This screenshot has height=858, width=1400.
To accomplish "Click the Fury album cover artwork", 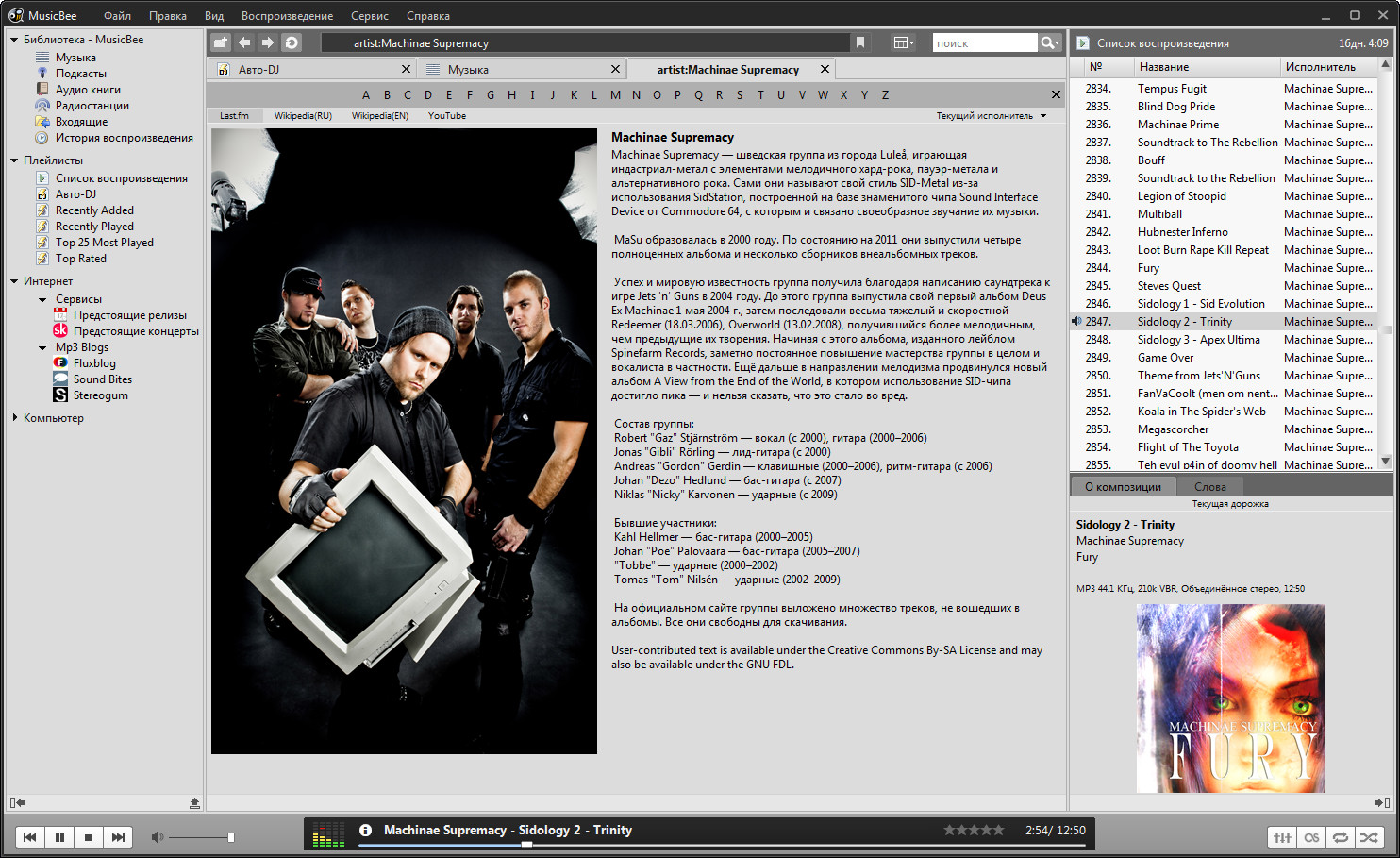I will pyautogui.click(x=1231, y=698).
